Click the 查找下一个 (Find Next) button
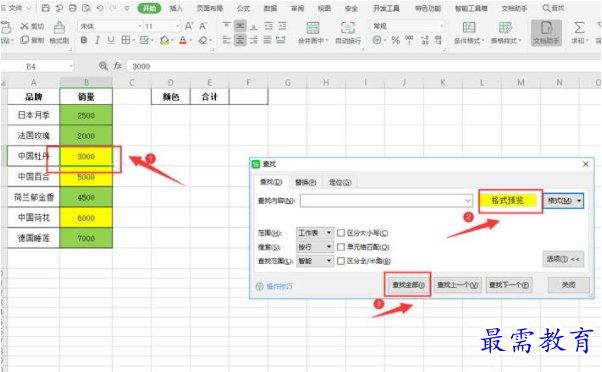602x372 pixels. click(509, 285)
